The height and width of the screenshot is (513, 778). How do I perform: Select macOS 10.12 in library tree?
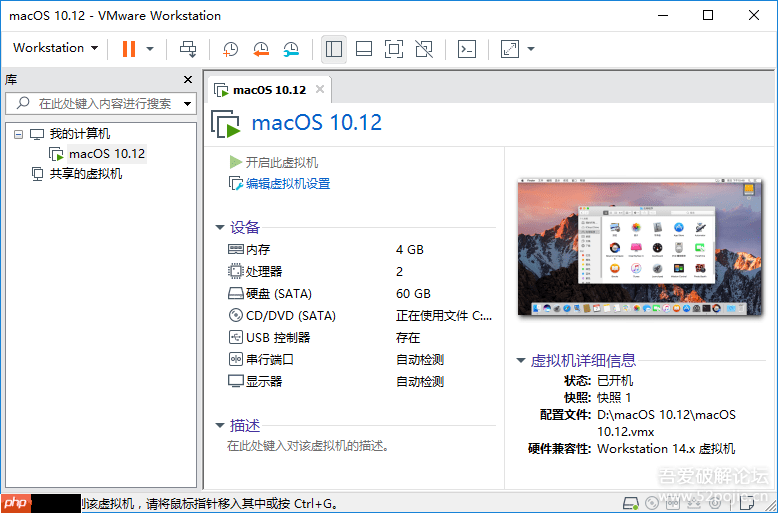(107, 154)
